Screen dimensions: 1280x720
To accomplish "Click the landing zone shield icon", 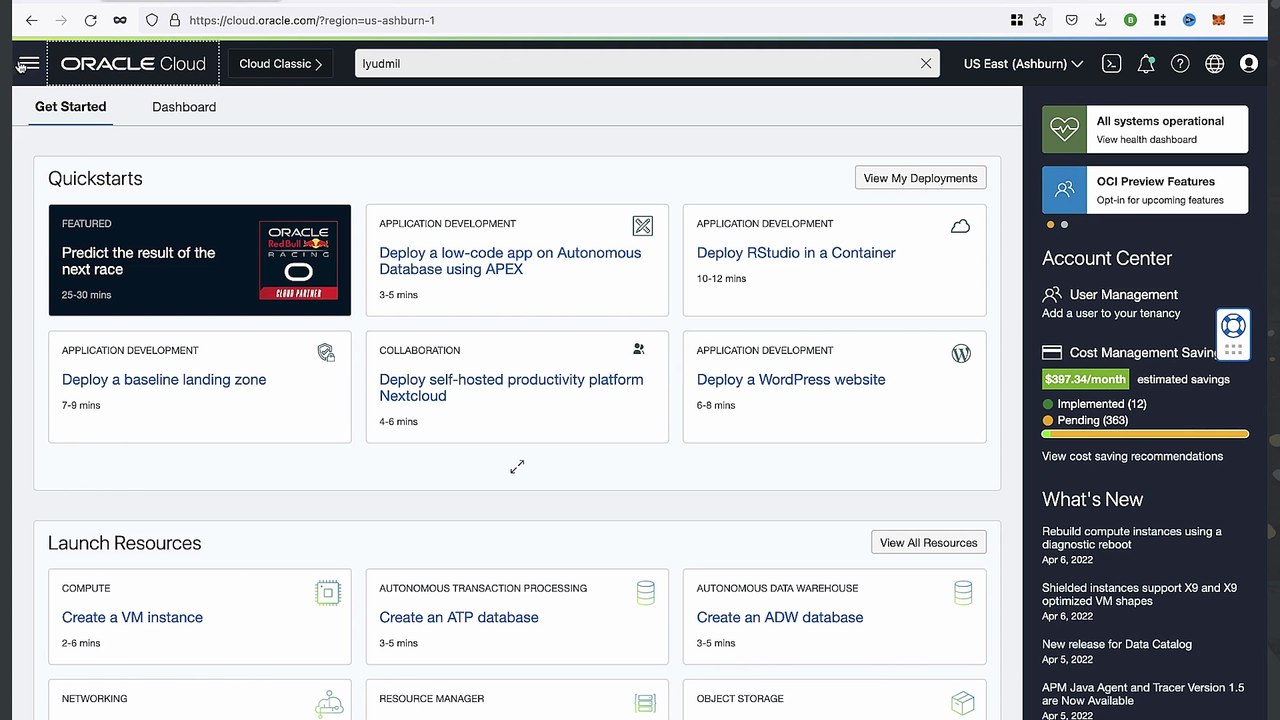I will point(326,352).
